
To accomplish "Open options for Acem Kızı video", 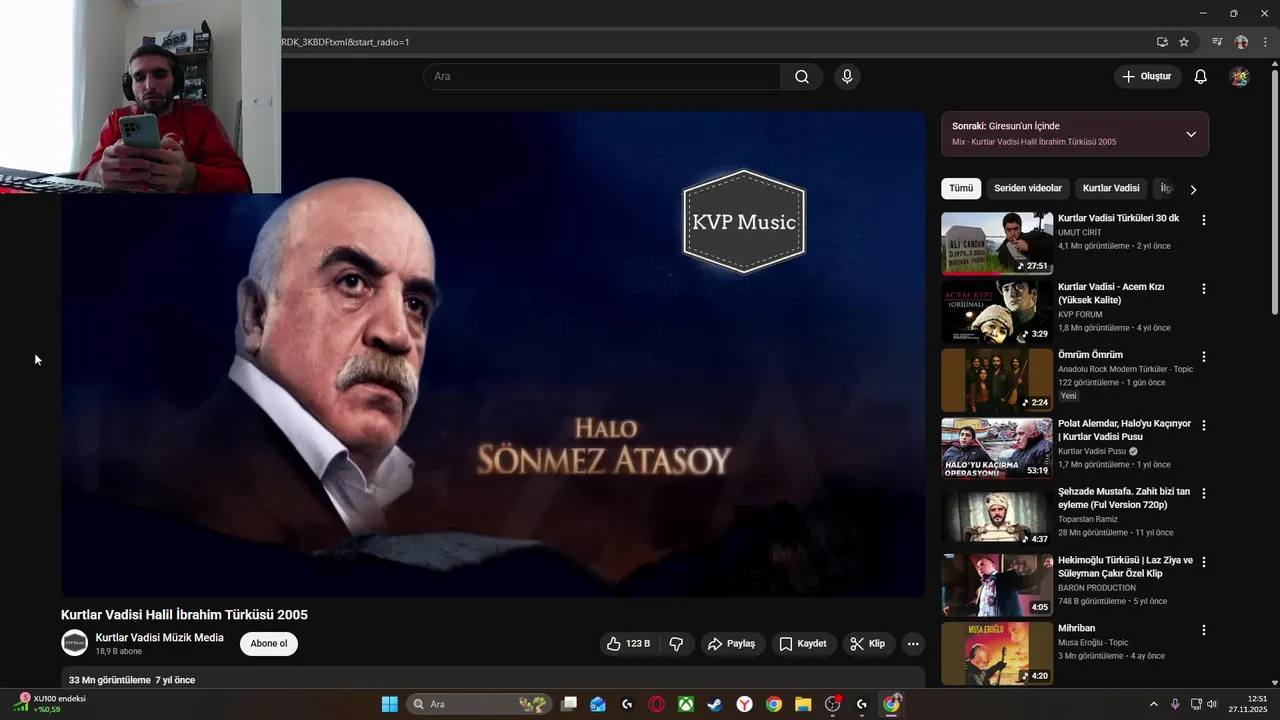I will [x=1204, y=289].
